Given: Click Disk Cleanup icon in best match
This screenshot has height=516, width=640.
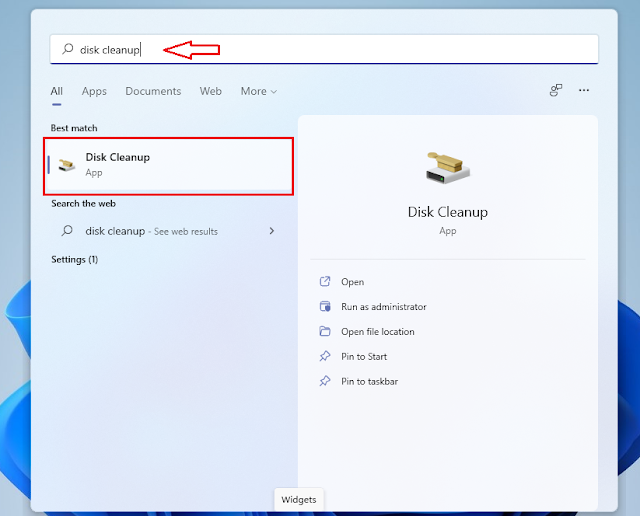Looking at the screenshot, I should pyautogui.click(x=67, y=165).
